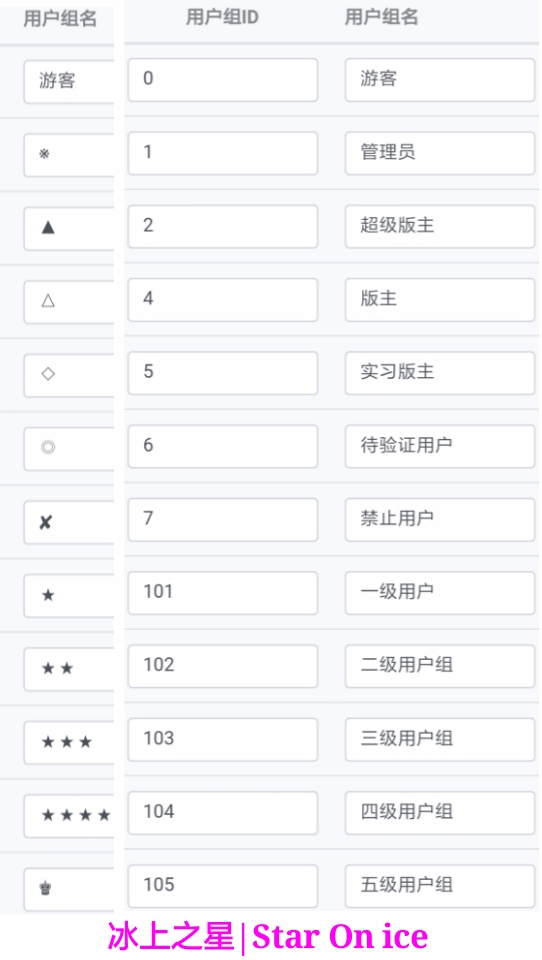Click the 超级版主 group name field
This screenshot has height=960, width=542.
coord(440,227)
